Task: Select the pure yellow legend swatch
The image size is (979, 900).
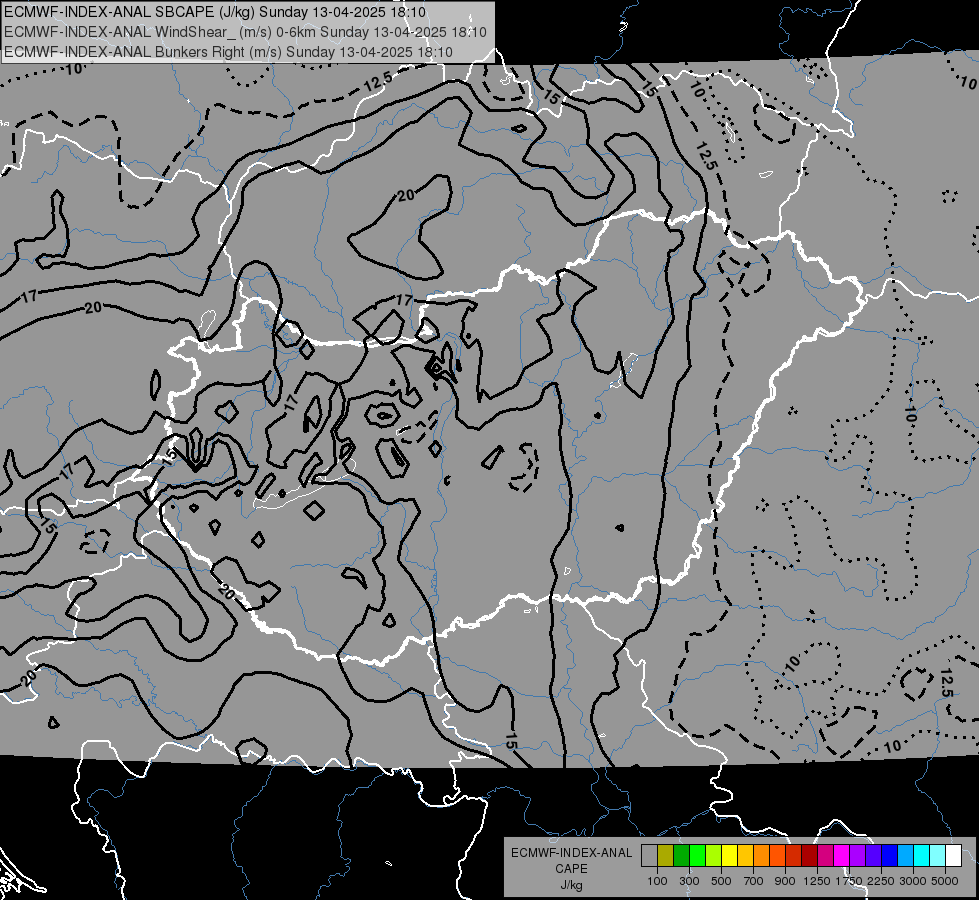Action: click(729, 856)
